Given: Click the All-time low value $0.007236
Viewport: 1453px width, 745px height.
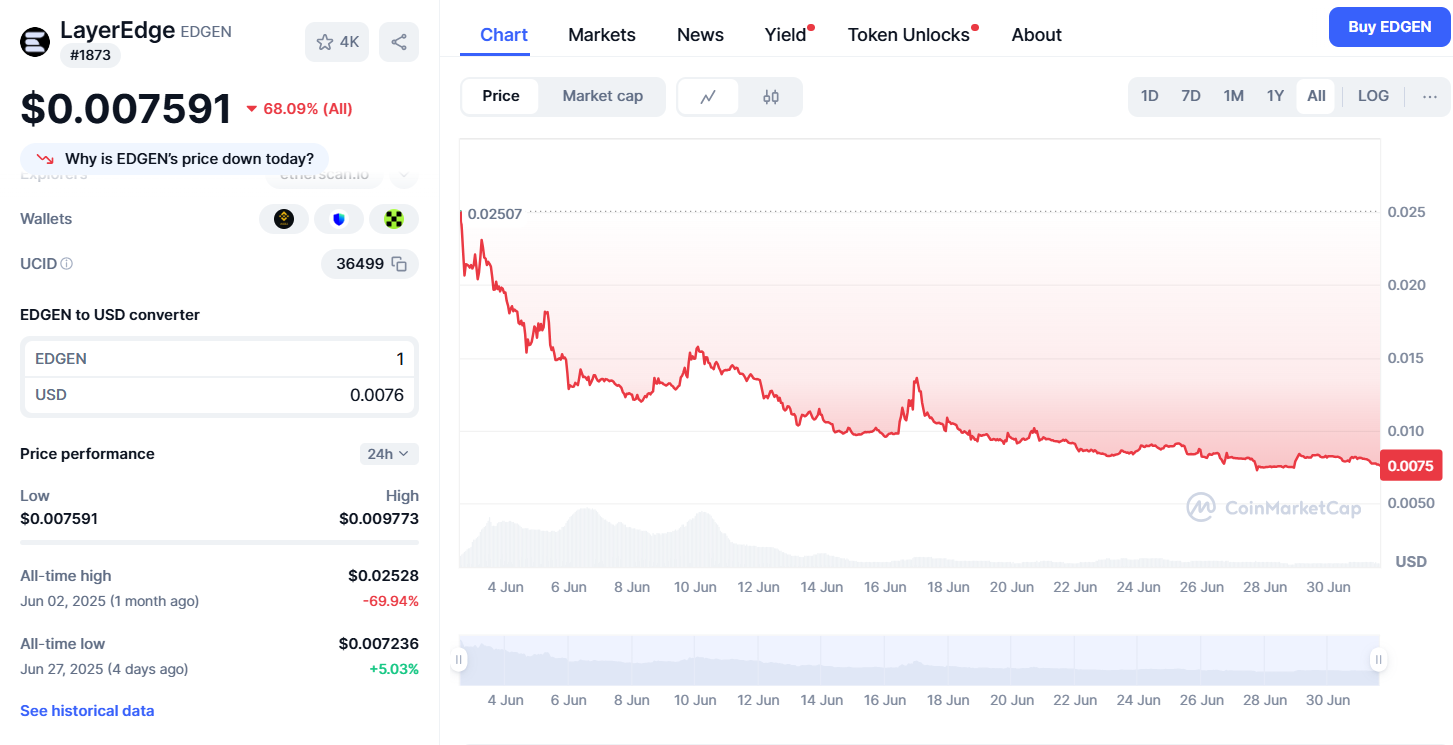Looking at the screenshot, I should (379, 644).
